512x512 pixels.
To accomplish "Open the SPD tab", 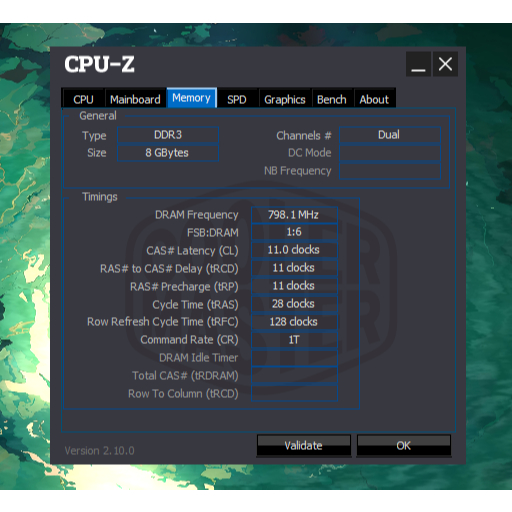I will 237,99.
